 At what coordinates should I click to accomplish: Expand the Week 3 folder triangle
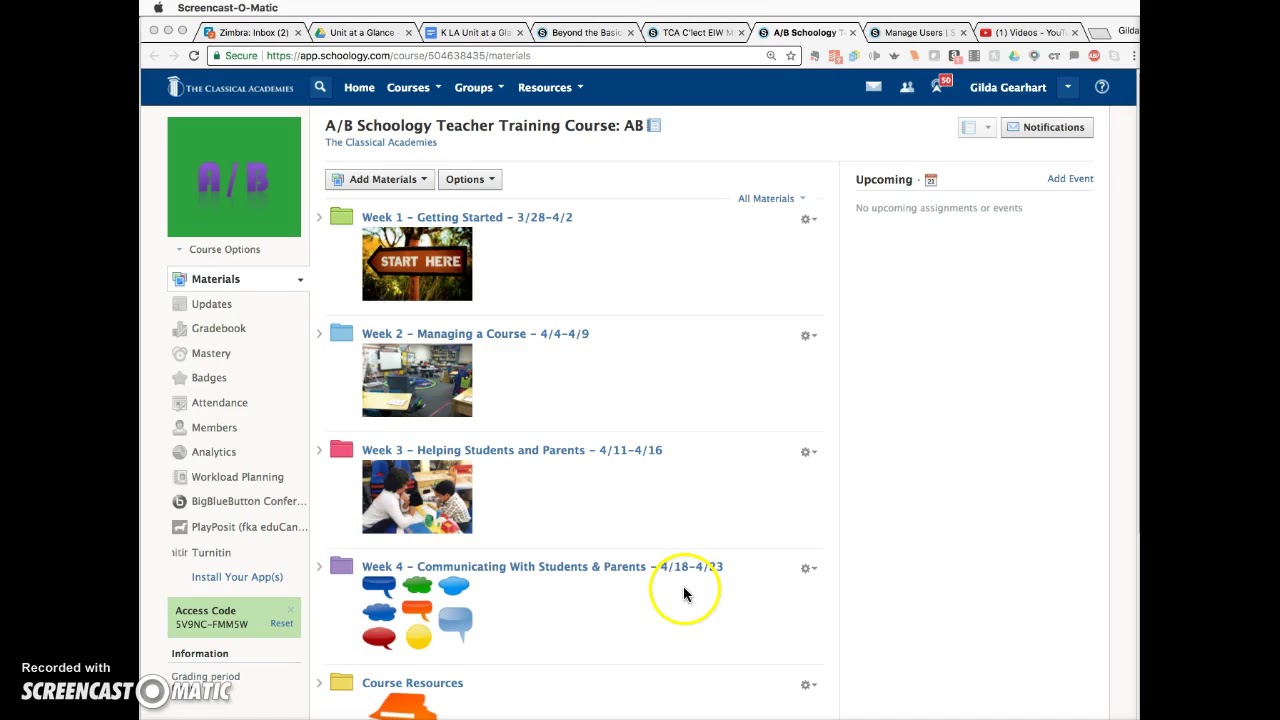coord(319,450)
